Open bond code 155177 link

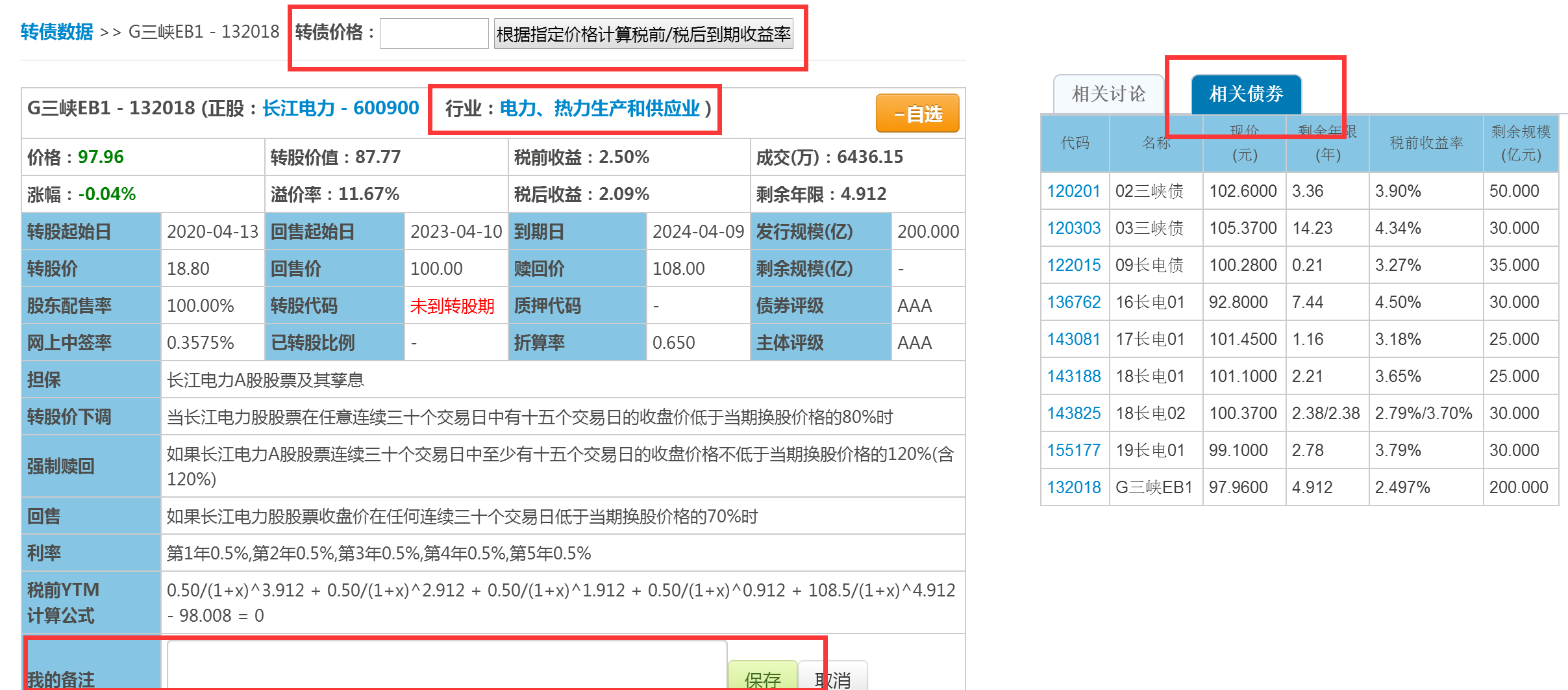[1073, 450]
